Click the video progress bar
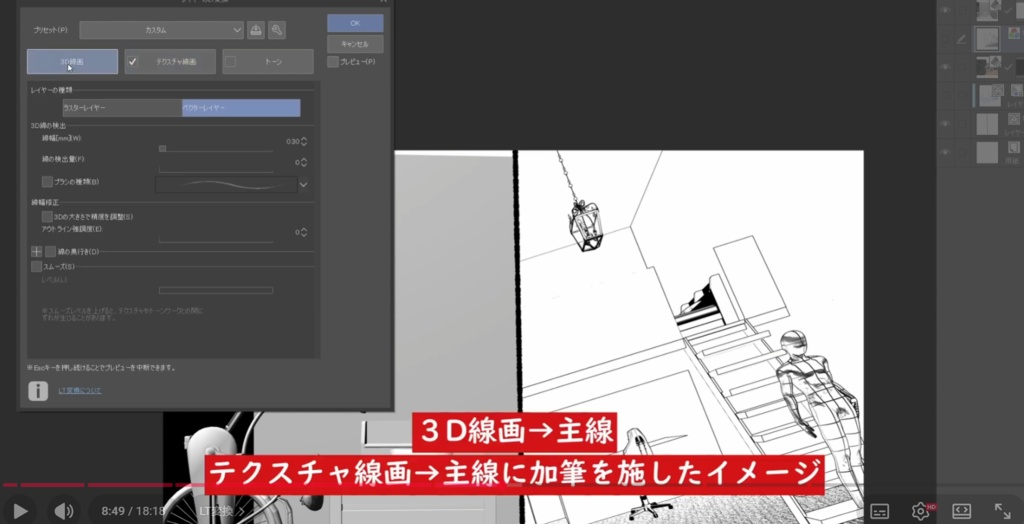This screenshot has height=524, width=1024. 512,485
